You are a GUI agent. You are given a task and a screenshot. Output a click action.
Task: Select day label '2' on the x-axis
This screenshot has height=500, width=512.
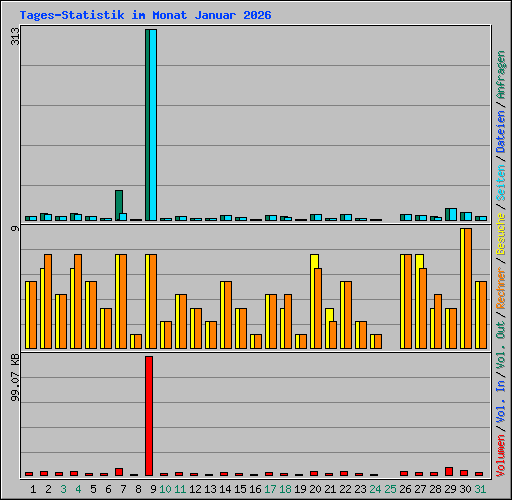(x=48, y=489)
